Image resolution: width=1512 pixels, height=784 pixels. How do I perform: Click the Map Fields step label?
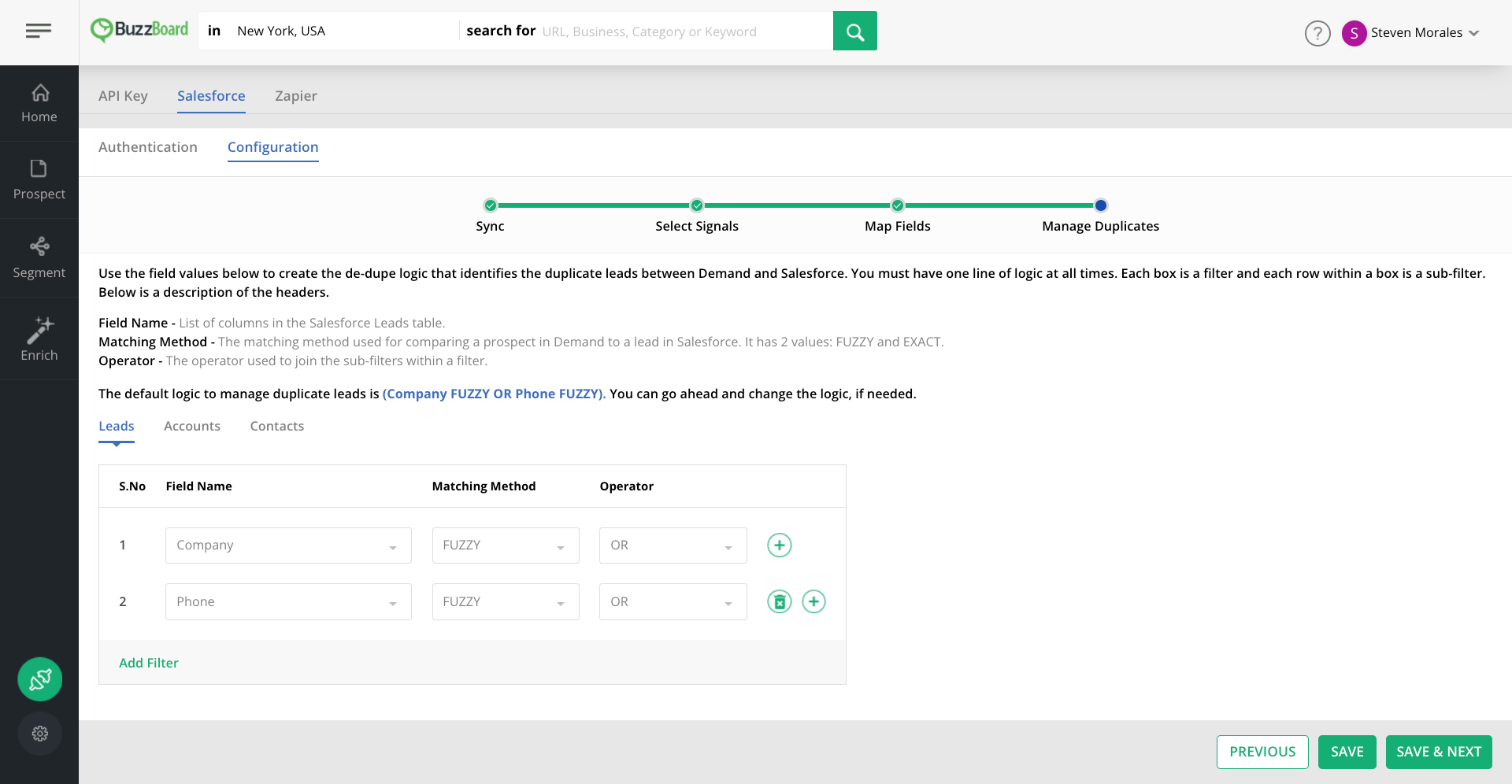click(898, 226)
